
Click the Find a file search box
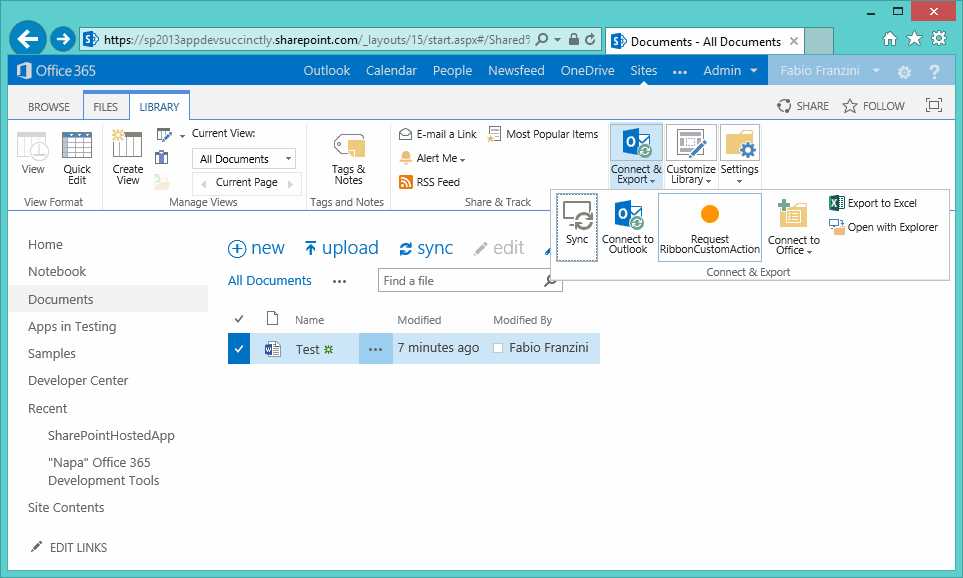[461, 281]
